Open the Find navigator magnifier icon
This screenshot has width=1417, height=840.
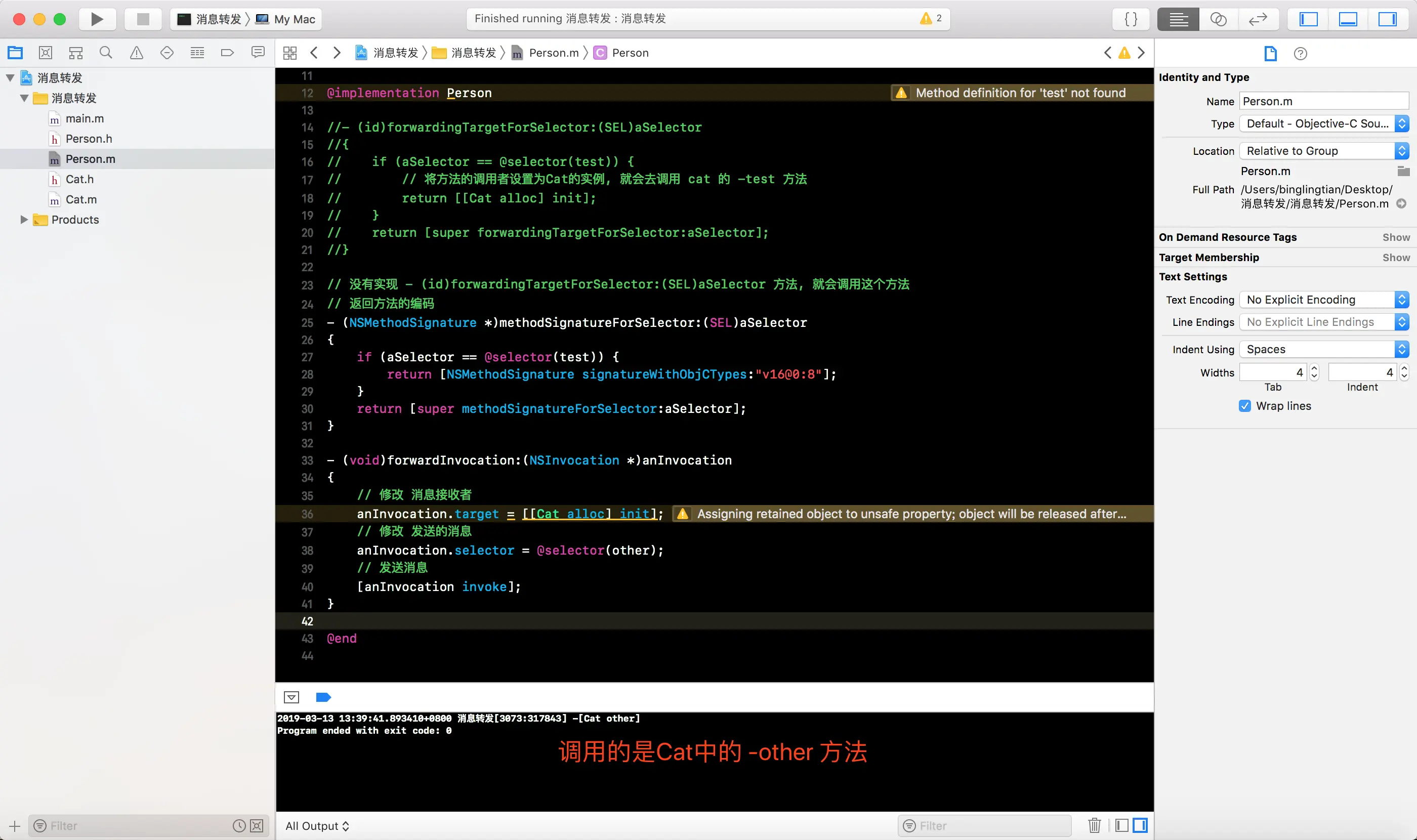click(x=106, y=53)
